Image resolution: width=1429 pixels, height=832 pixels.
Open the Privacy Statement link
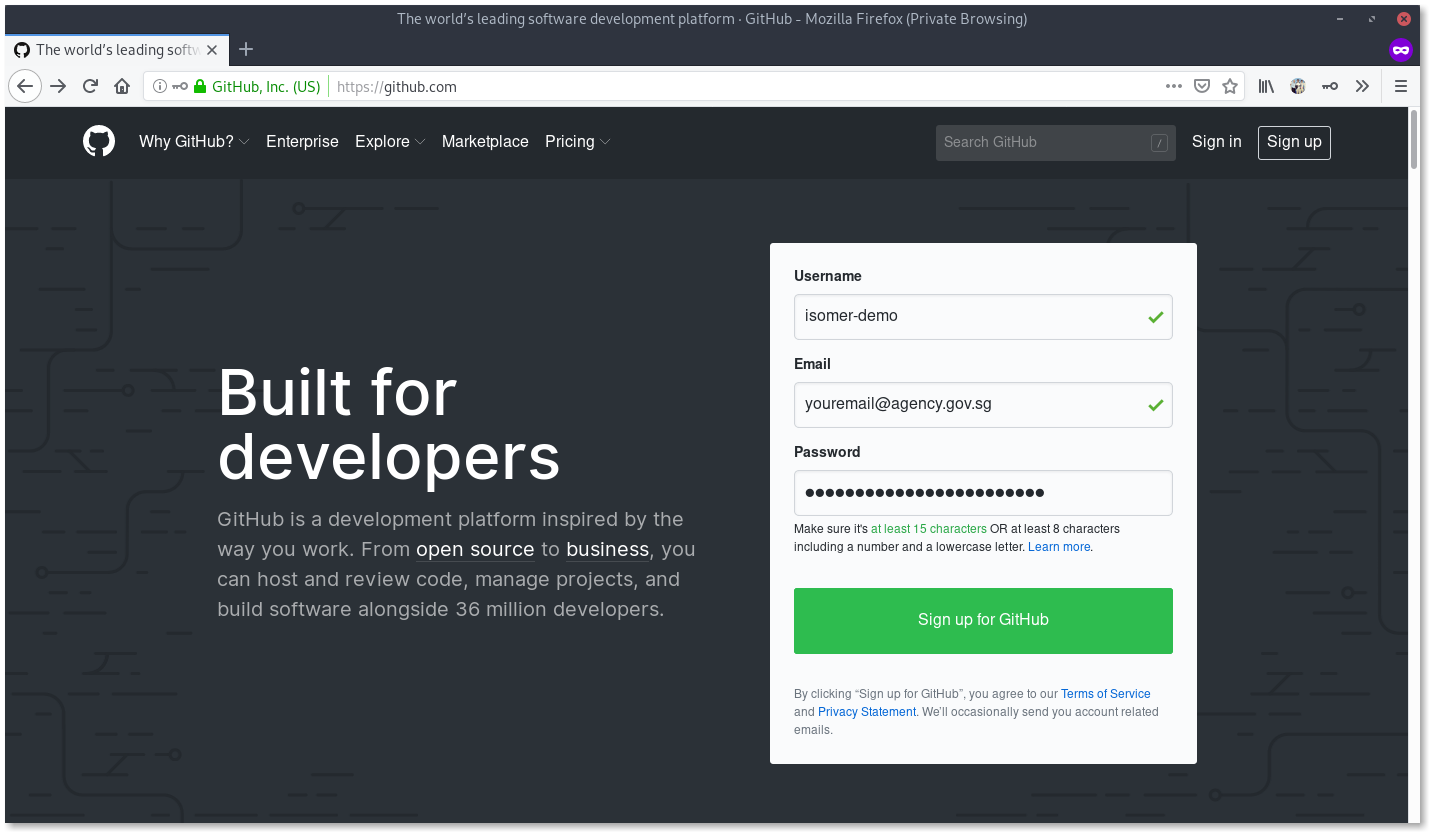(x=867, y=711)
